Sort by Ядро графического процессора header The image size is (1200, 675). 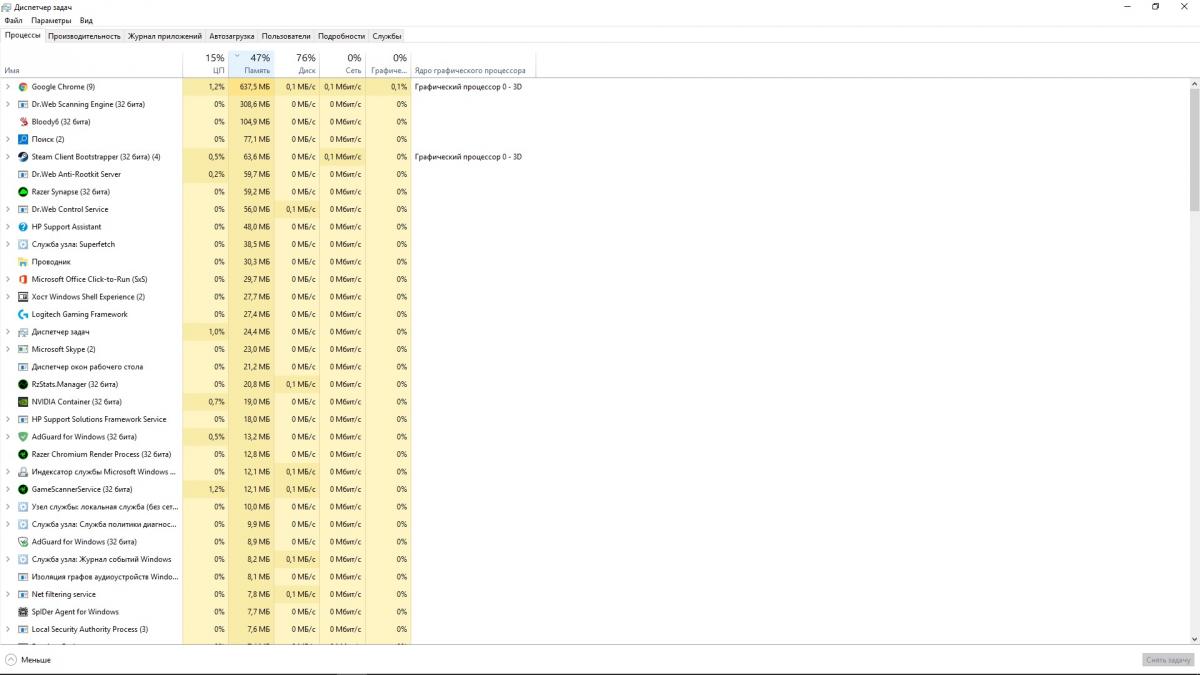(x=474, y=64)
